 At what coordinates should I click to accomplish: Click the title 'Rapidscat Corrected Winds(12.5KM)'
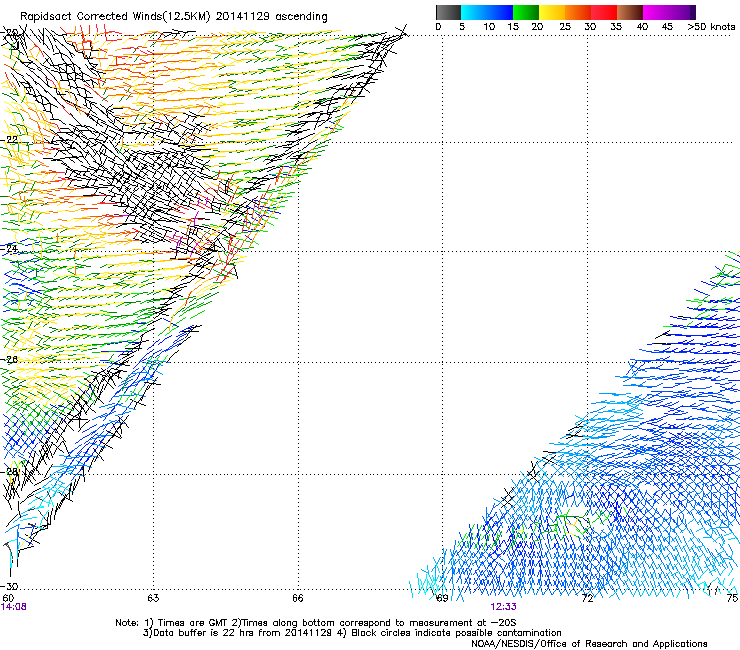[x=115, y=17]
